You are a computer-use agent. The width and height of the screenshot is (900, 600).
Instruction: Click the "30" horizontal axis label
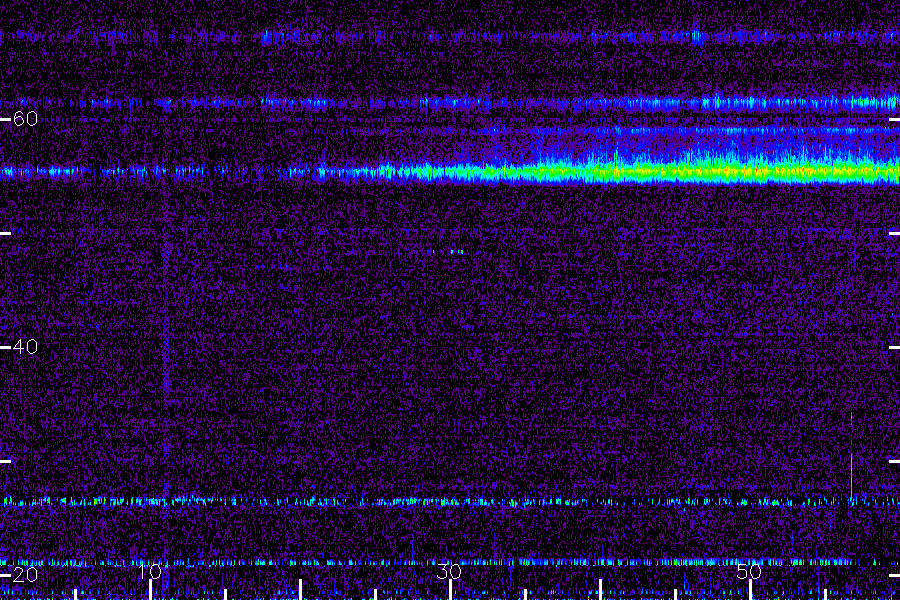(449, 571)
